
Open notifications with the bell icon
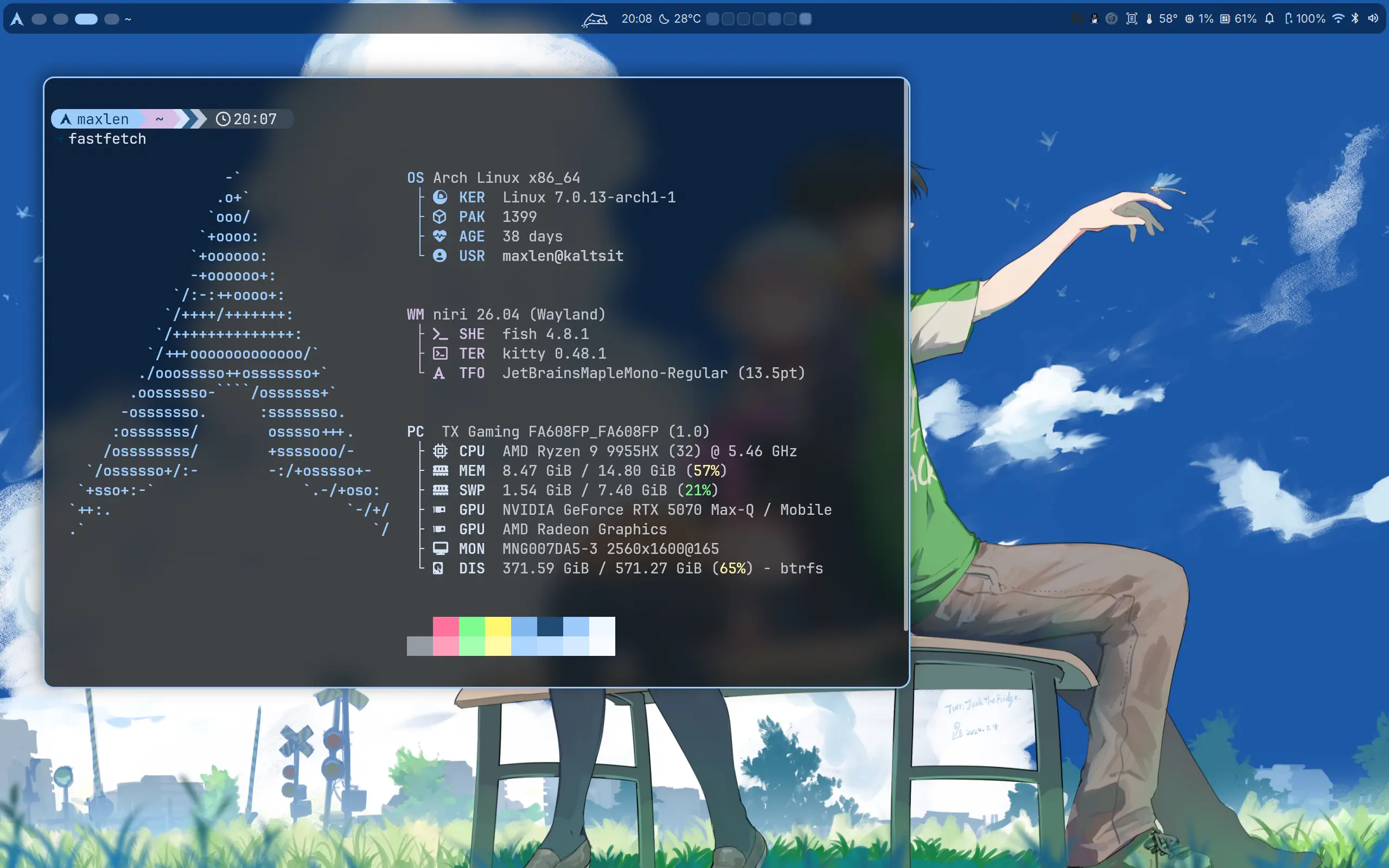(1270, 19)
